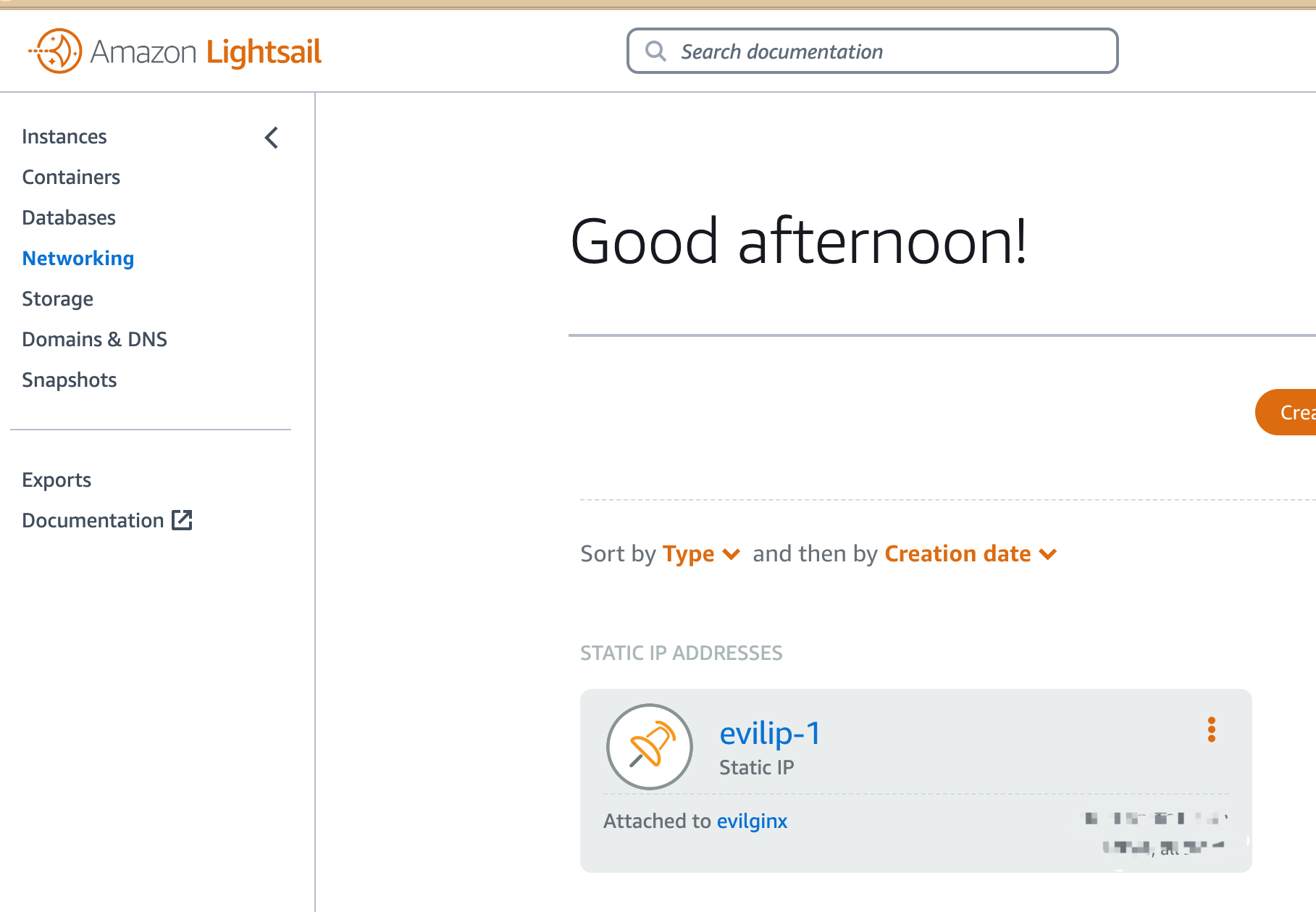This screenshot has width=1316, height=912.
Task: View the Snapshots section
Action: click(x=70, y=380)
